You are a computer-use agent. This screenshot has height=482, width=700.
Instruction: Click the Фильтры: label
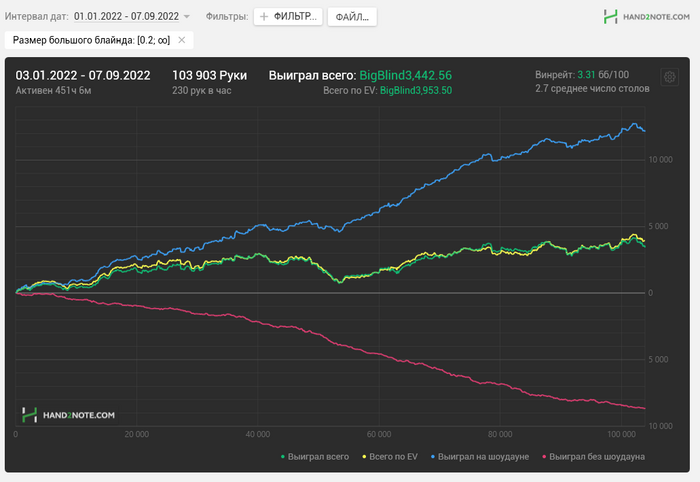227,17
